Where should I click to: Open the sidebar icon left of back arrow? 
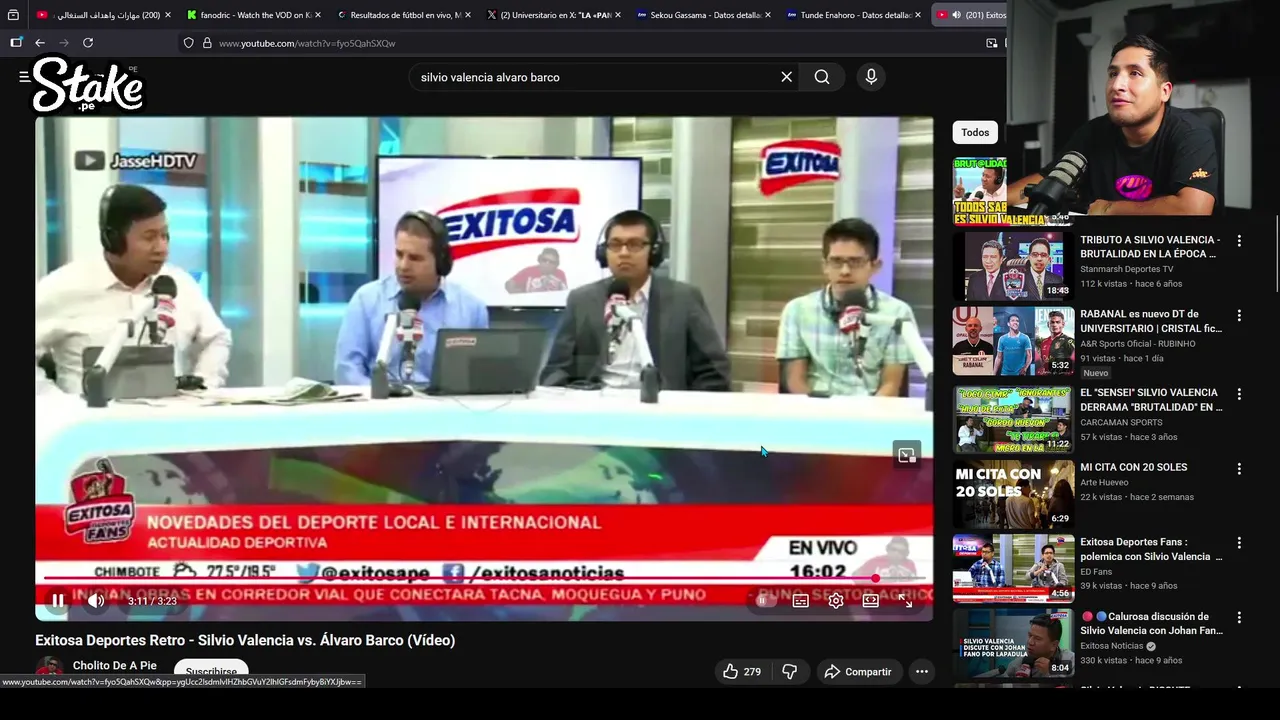[16, 43]
